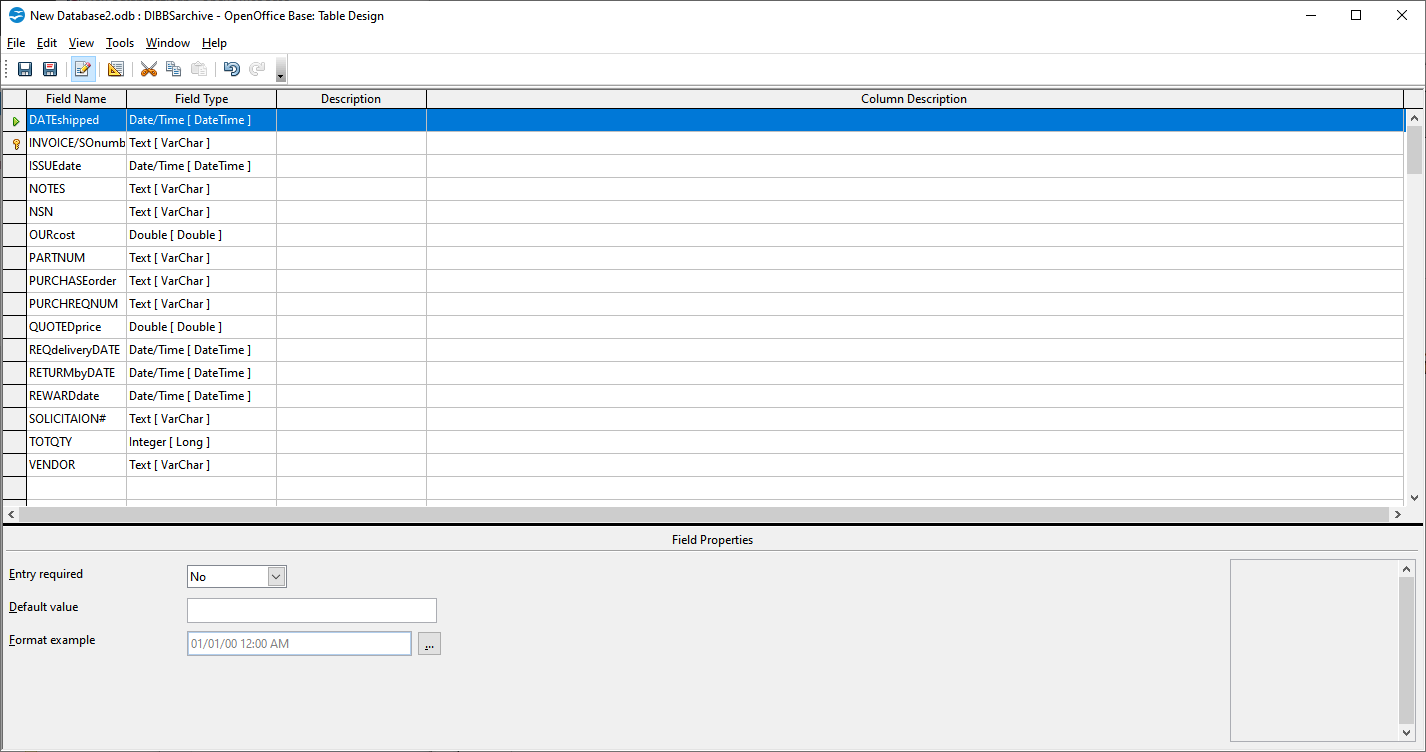Image resolution: width=1426 pixels, height=752 pixels.
Task: Select the RETURNbyDATE field name cell
Action: pos(76,373)
